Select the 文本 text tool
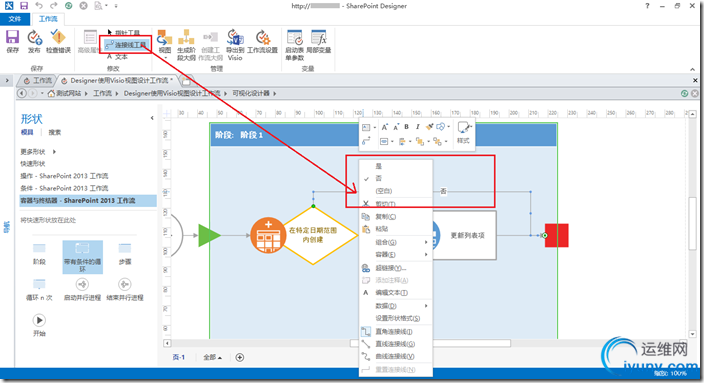 click(x=118, y=57)
